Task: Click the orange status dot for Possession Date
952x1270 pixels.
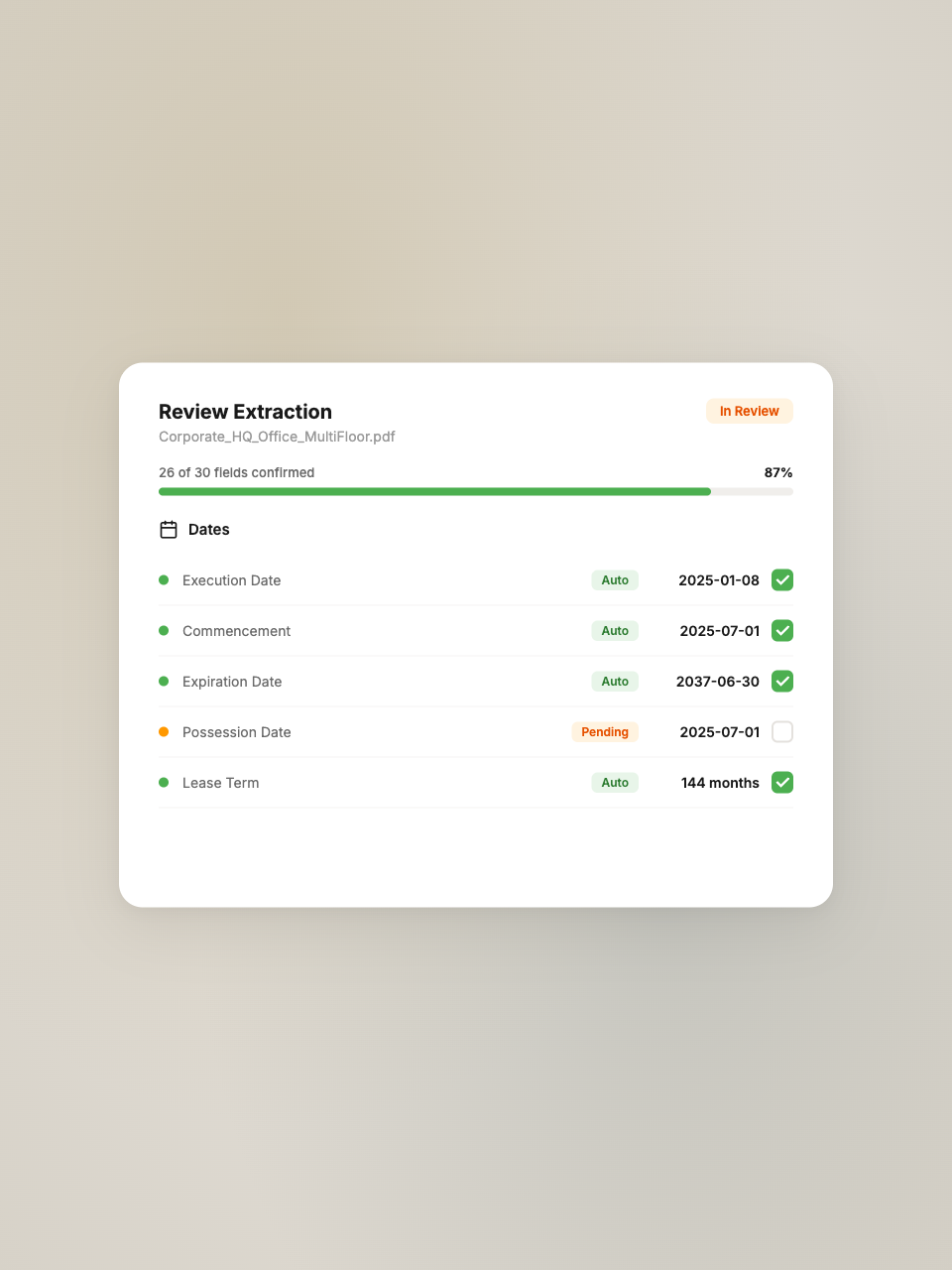Action: [164, 732]
